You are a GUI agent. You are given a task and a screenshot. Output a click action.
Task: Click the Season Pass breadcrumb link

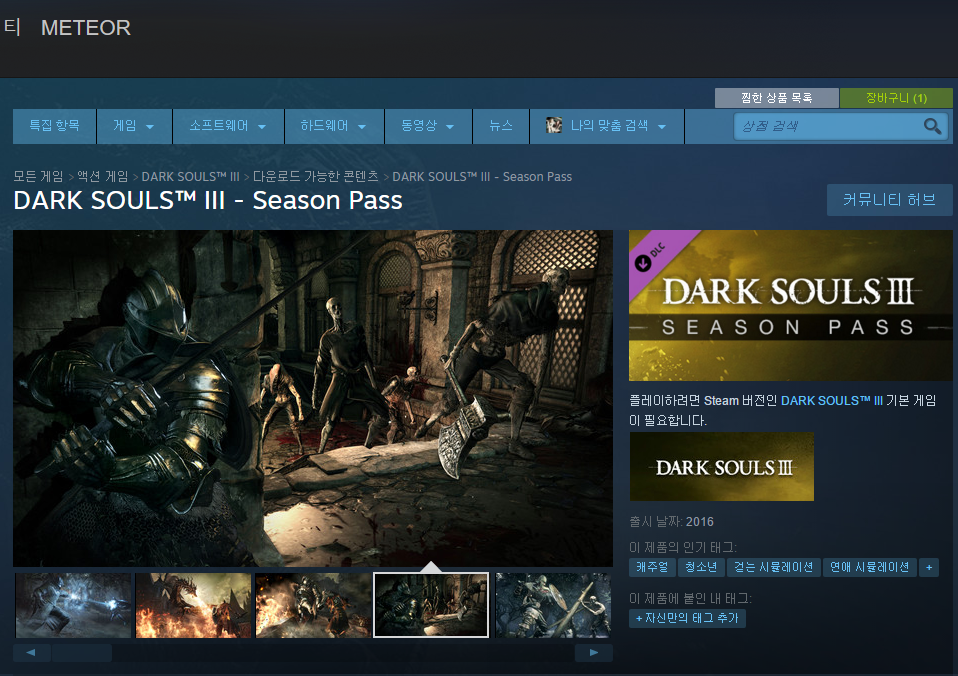(481, 177)
